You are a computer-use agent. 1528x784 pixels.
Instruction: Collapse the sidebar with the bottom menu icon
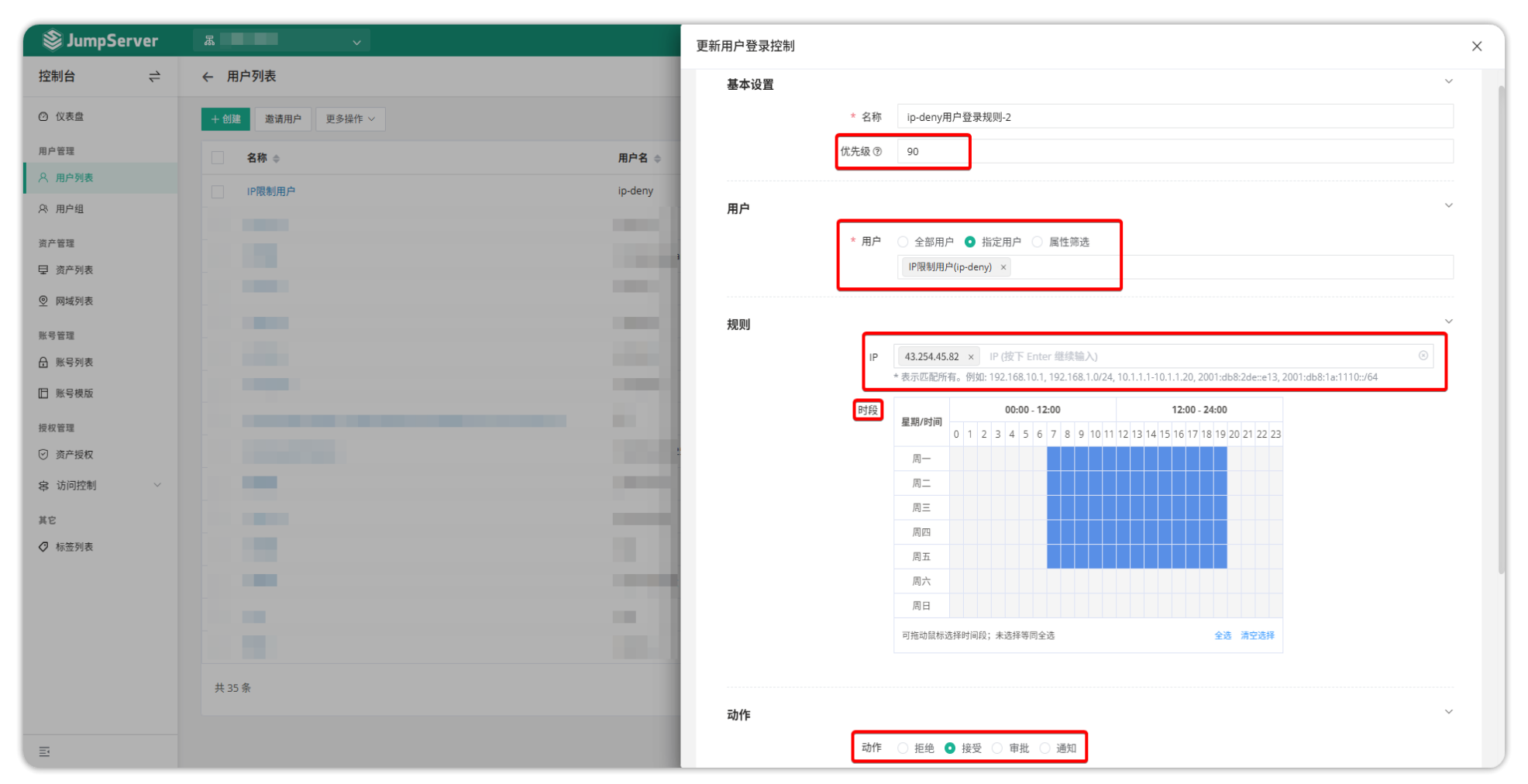click(44, 751)
